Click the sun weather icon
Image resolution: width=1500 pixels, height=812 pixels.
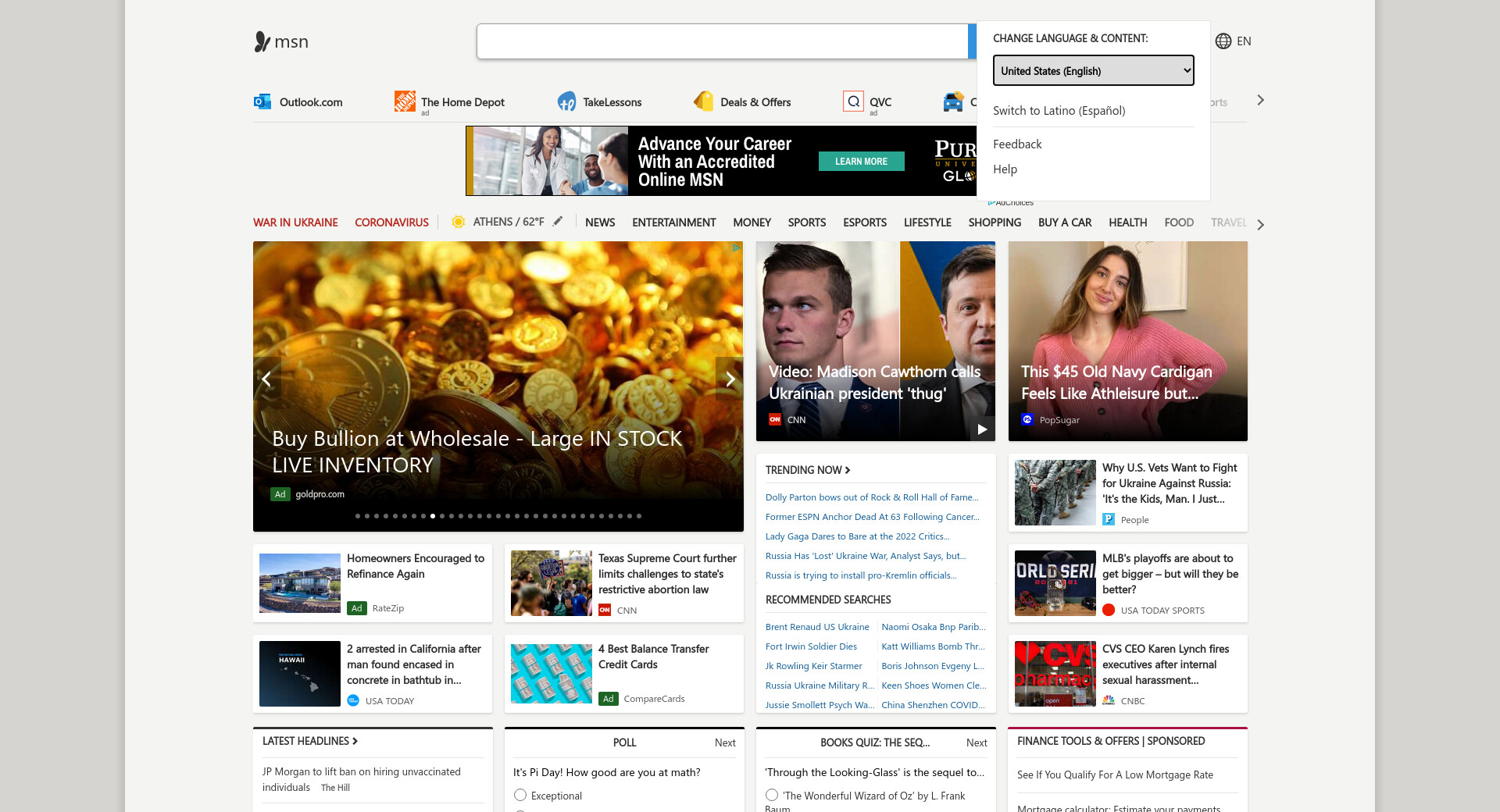(x=459, y=222)
